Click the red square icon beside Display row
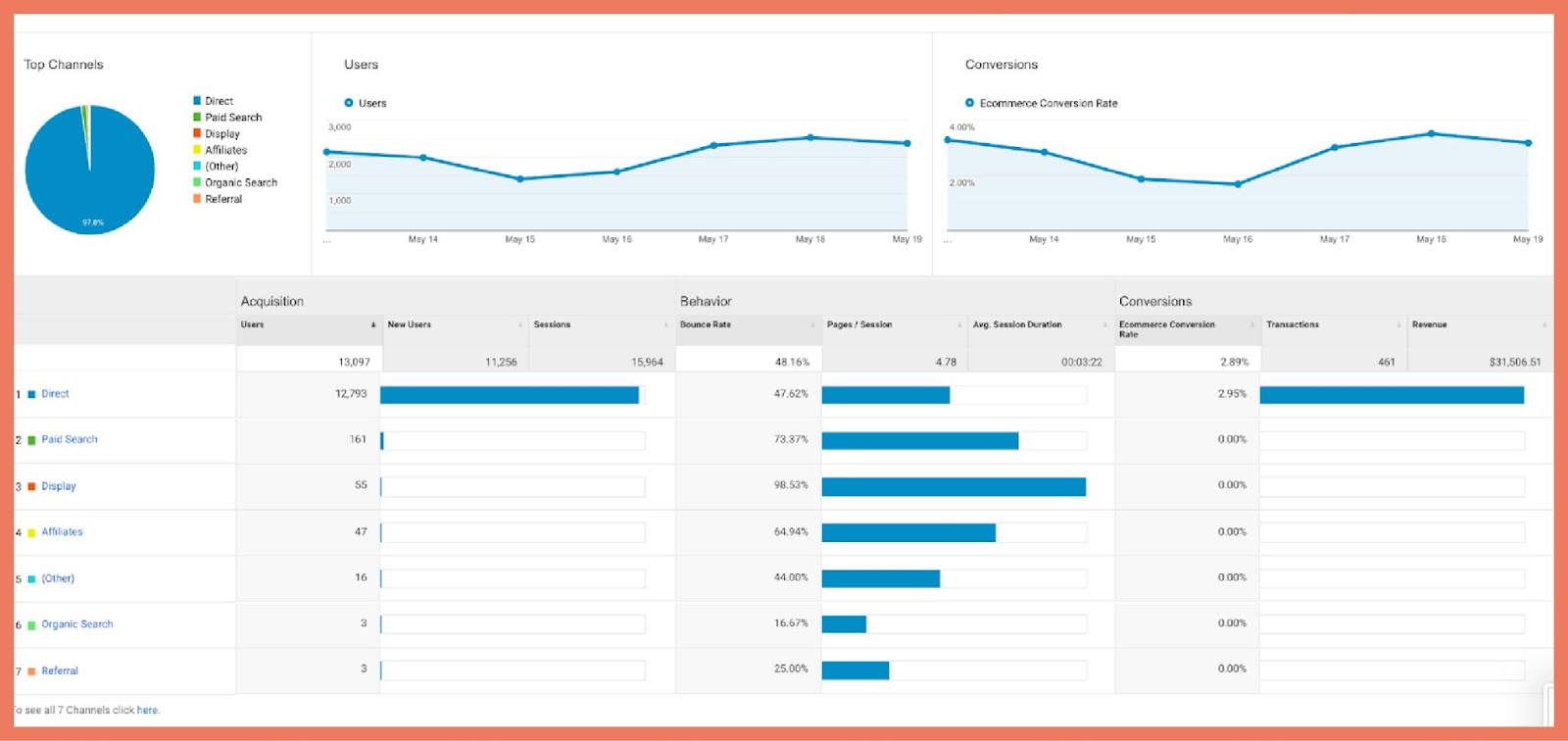The image size is (1568, 741). (31, 486)
